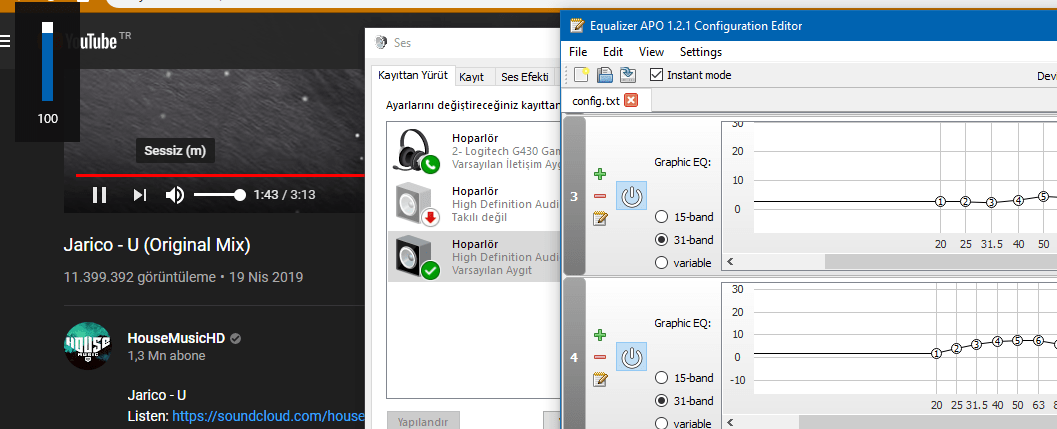Click the scroll-left arrow of filter 3 graph
This screenshot has height=429, width=1057.
(729, 261)
